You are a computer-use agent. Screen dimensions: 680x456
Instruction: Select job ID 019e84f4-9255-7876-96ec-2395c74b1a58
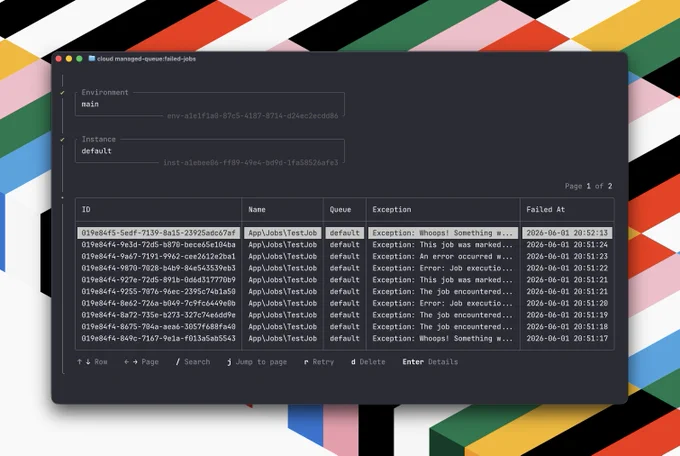point(158,292)
